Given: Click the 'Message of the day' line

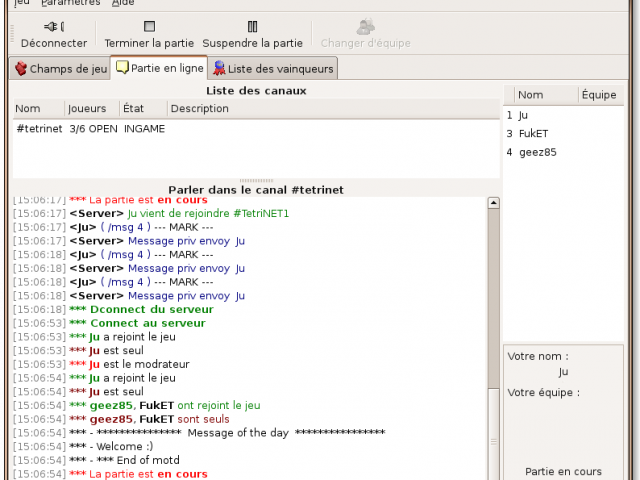Looking at the screenshot, I should tap(199, 433).
